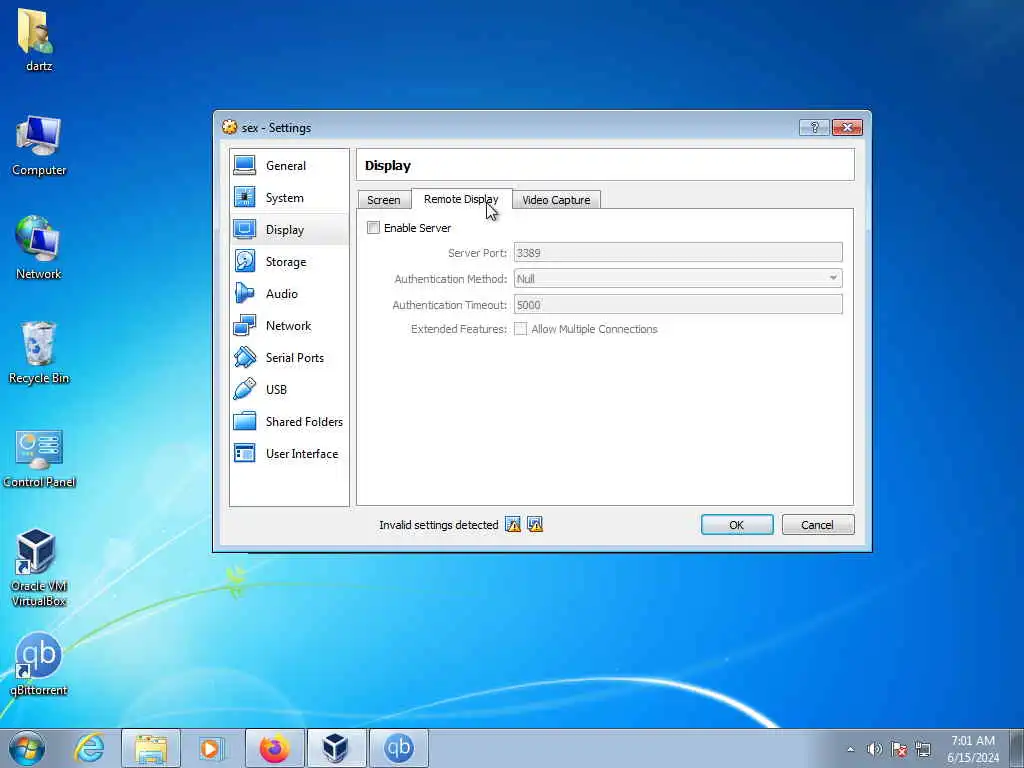Click the network tray icon

923,749
